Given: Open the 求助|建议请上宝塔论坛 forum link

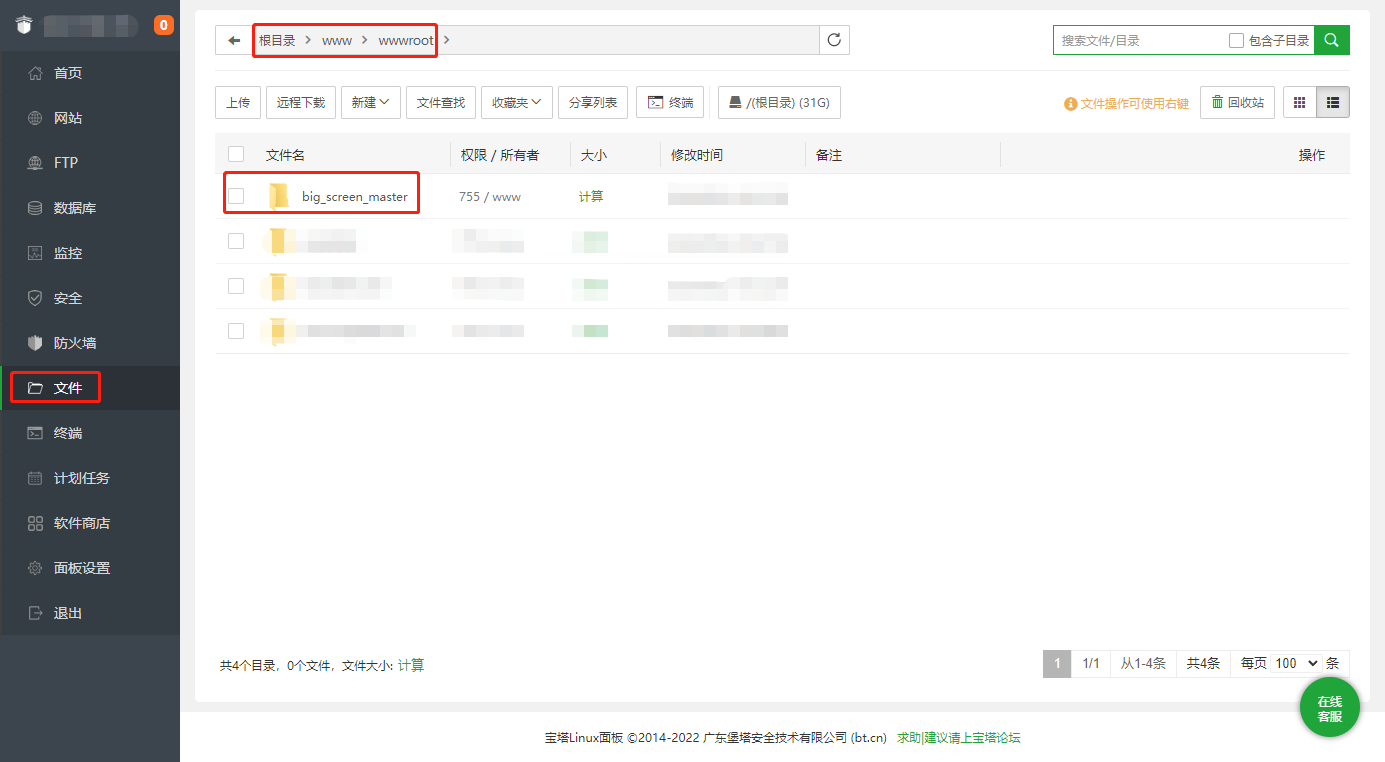Looking at the screenshot, I should tap(959, 738).
